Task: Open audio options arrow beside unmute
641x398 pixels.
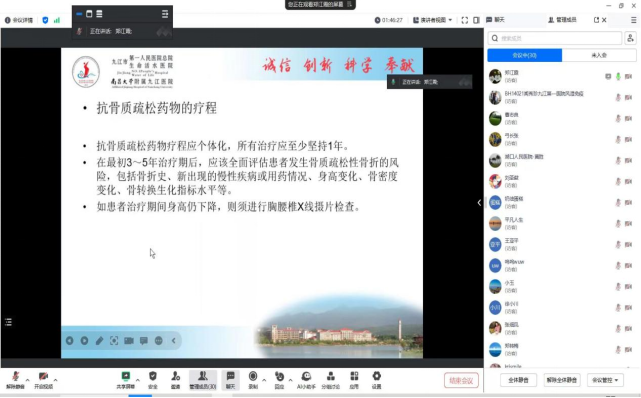Action: tap(28, 380)
